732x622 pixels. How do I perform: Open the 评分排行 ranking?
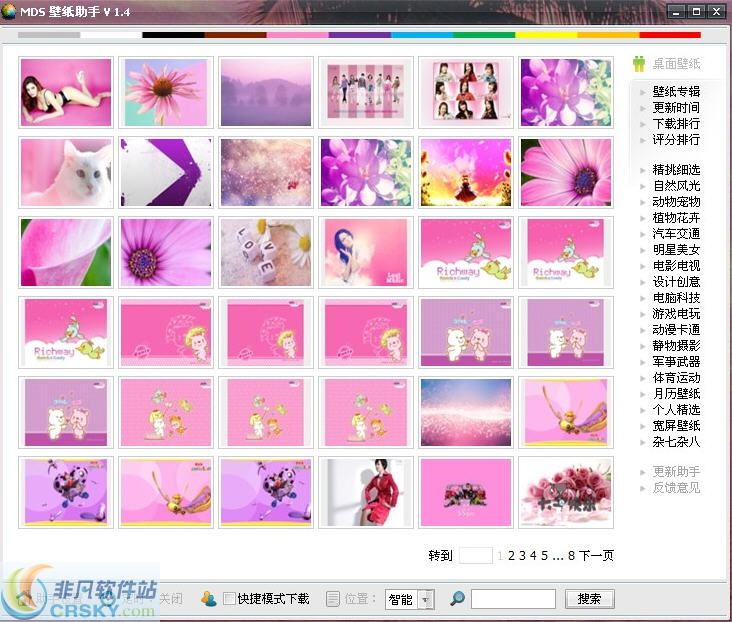[x=676, y=139]
